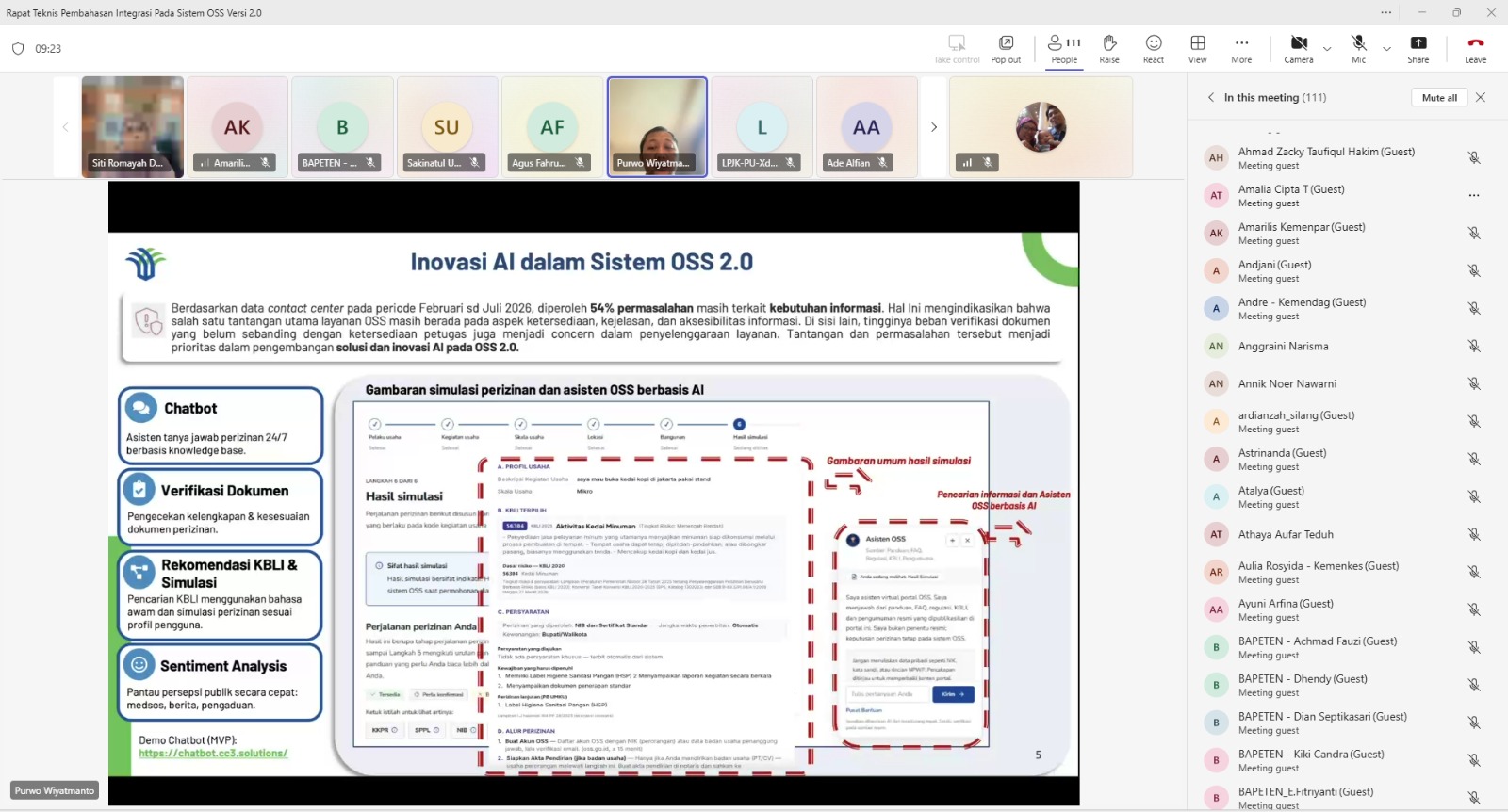Click AH avatar of Ahmad Zacky
Viewport: 1508px width, 812px height.
tap(1216, 157)
